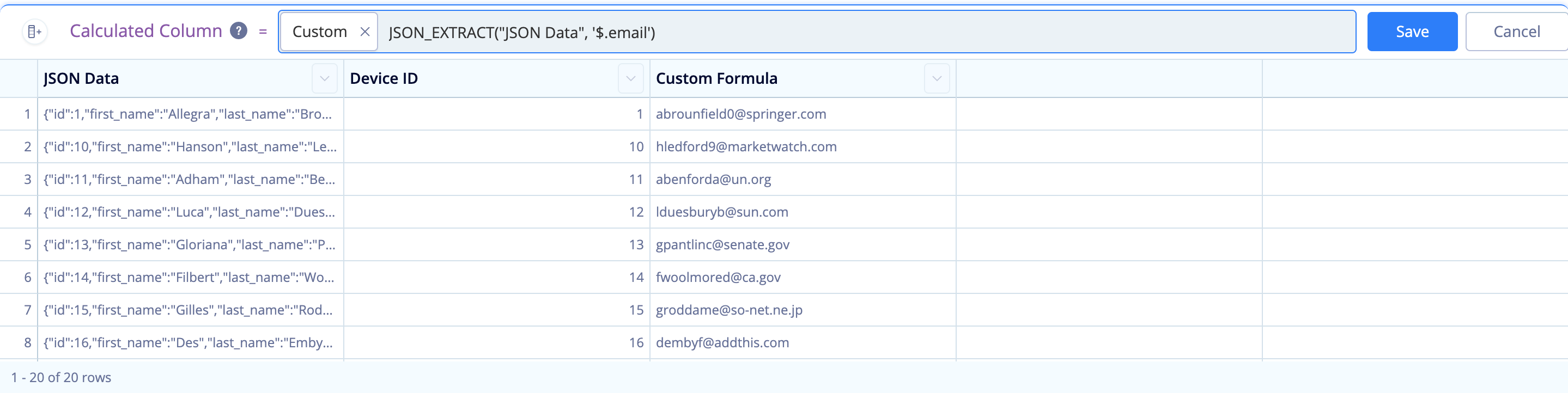Remove the Custom function tag

(365, 32)
